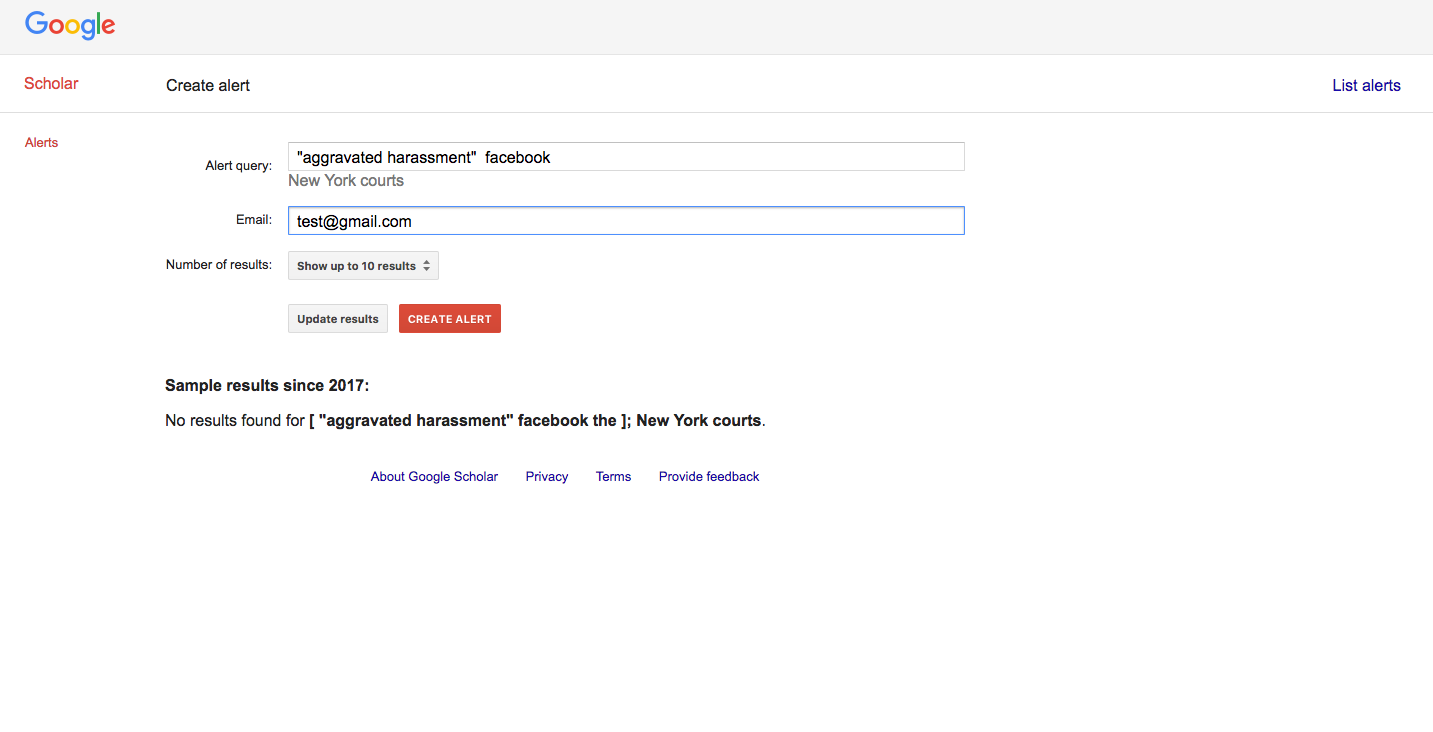This screenshot has height=732, width=1433.
Task: Open the About Google Scholar link
Action: coord(434,476)
